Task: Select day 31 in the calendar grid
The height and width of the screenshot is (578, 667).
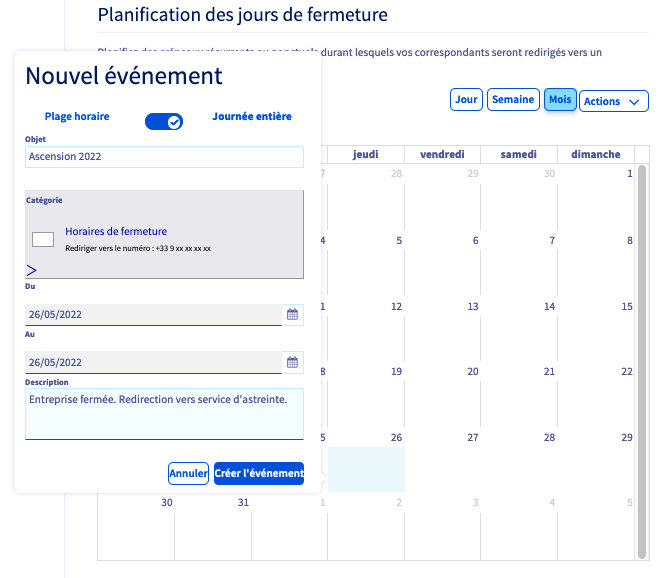Action: (x=242, y=502)
